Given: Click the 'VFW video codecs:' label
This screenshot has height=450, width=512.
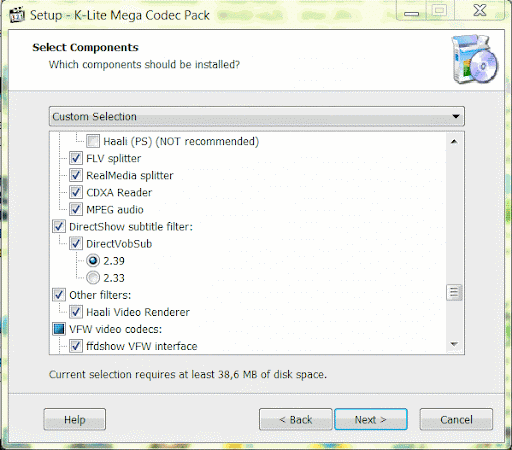Looking at the screenshot, I should click(x=116, y=329).
